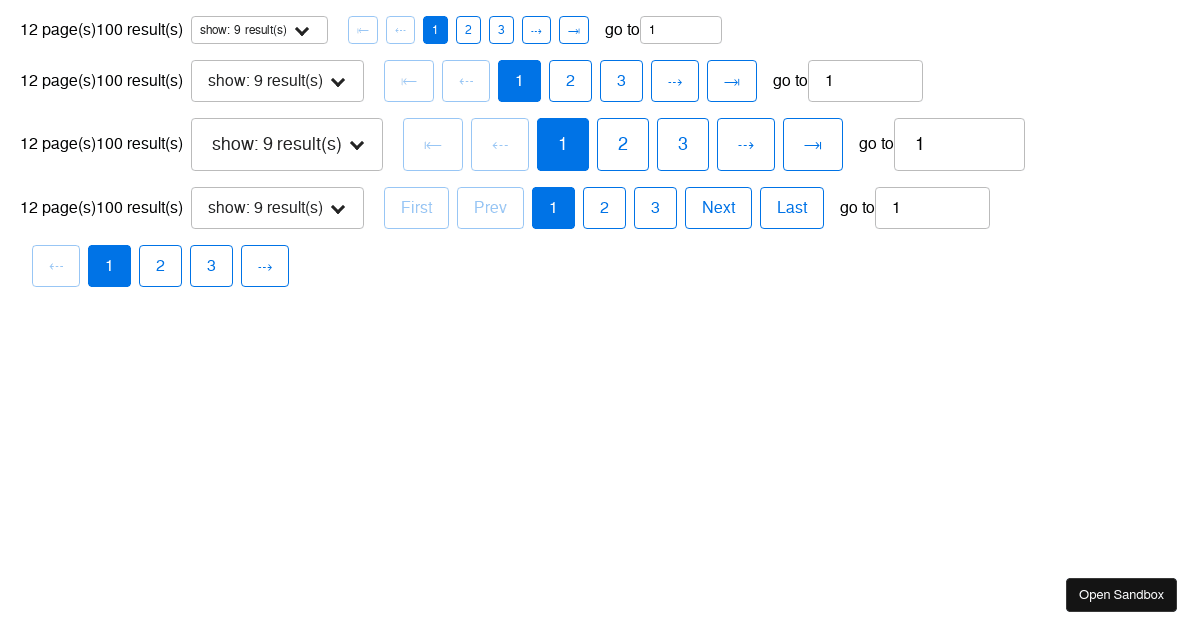Click last-page arrow in second pagination row
1200x630 pixels.
coord(732,81)
